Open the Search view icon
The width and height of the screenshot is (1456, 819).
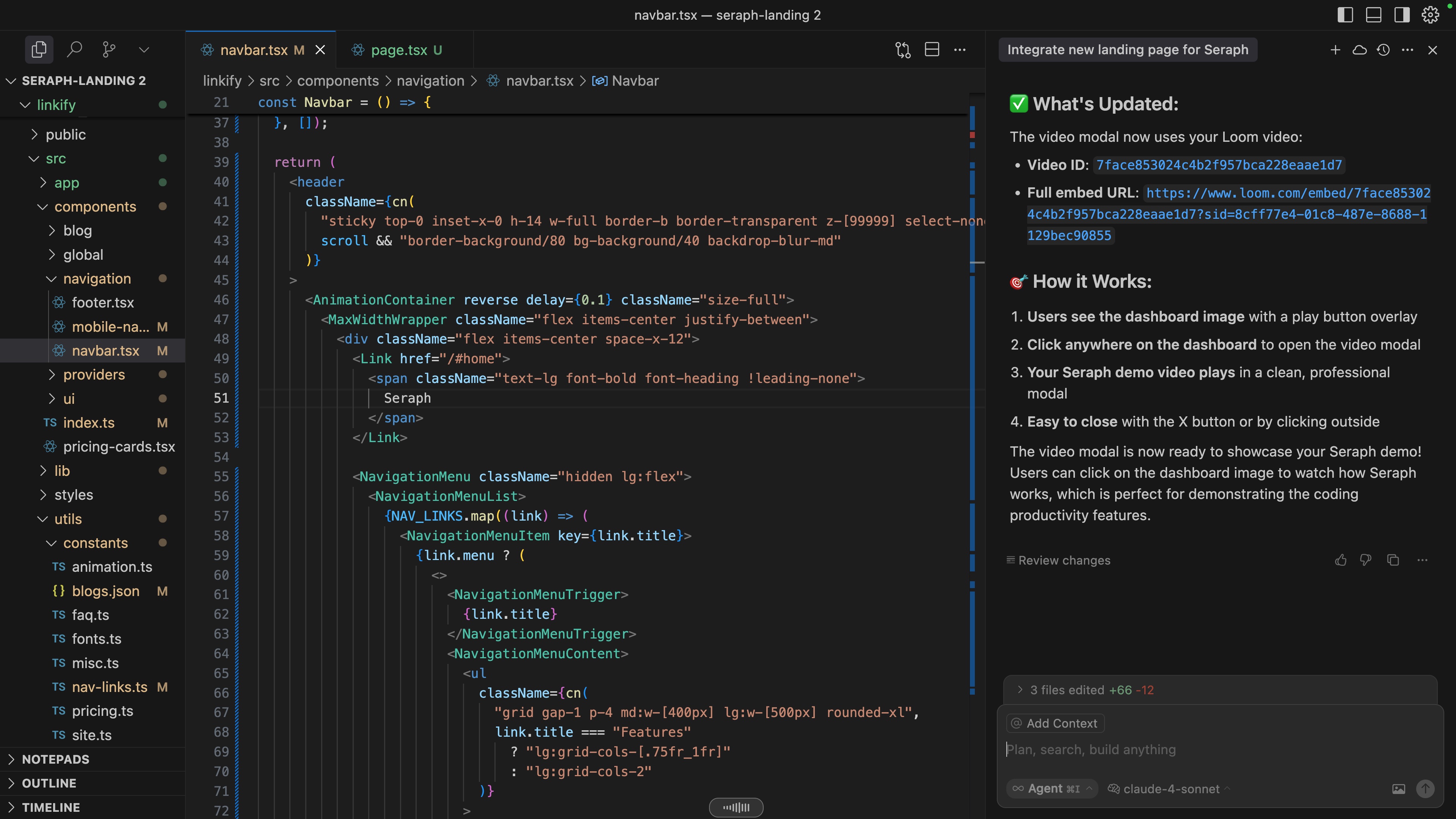click(75, 50)
